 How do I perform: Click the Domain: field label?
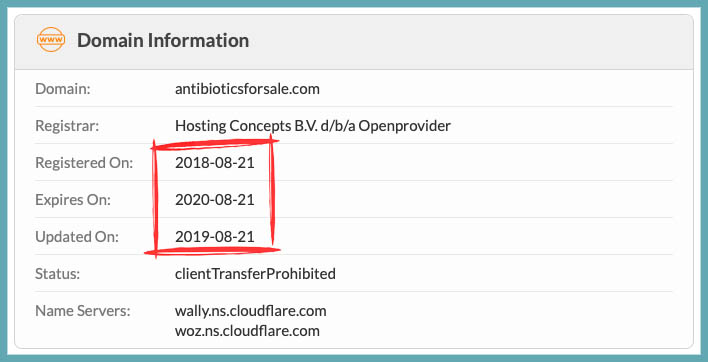63,89
